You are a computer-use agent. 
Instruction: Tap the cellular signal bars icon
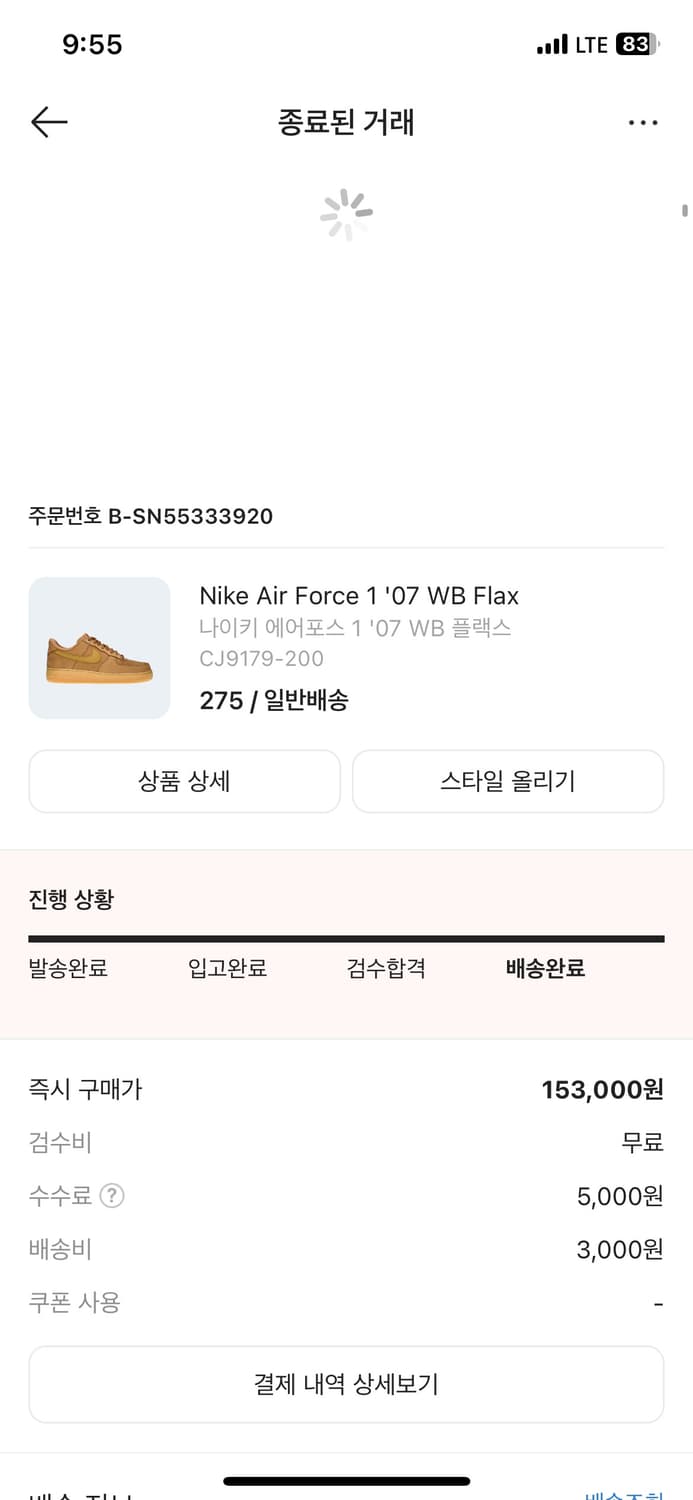[x=551, y=45]
